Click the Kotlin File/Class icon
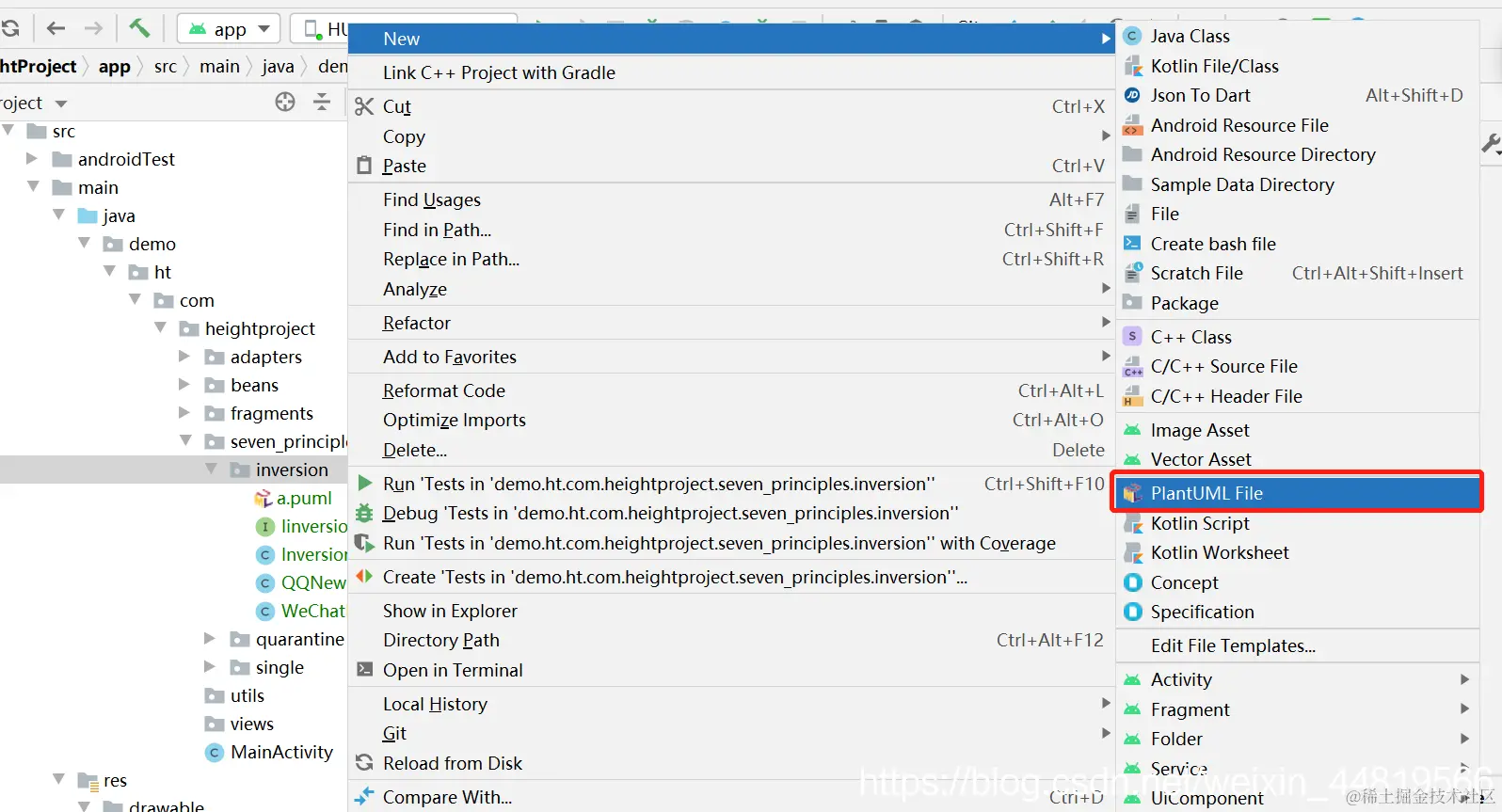Viewport: 1502px width, 812px height. 1133,66
